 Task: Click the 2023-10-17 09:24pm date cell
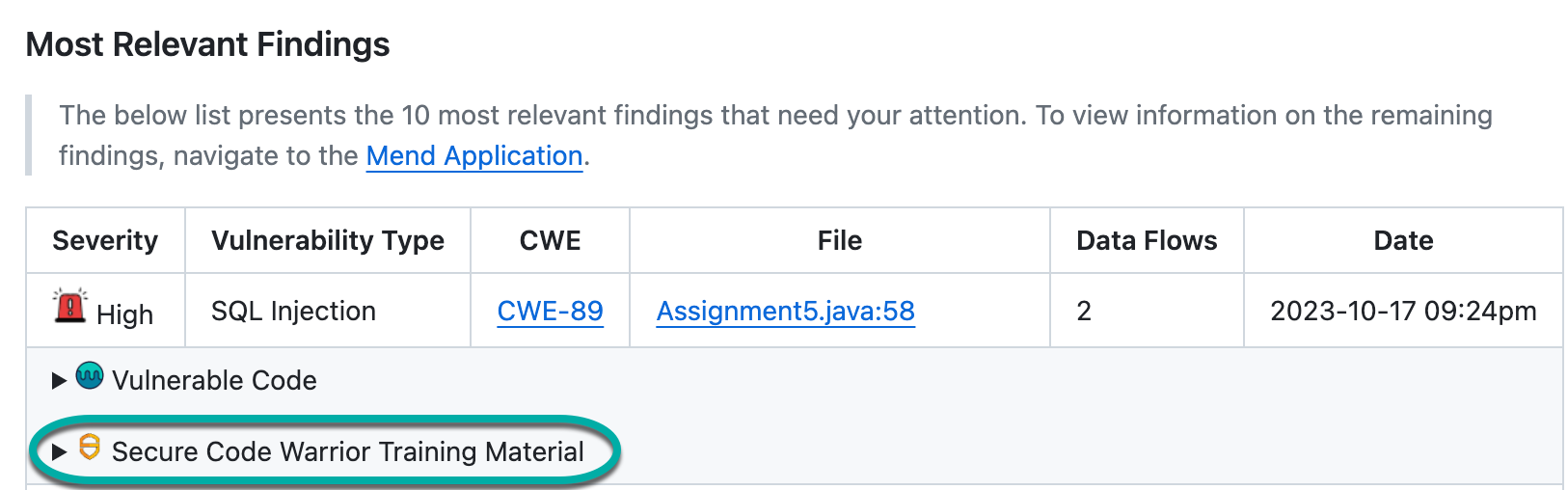point(1403,312)
